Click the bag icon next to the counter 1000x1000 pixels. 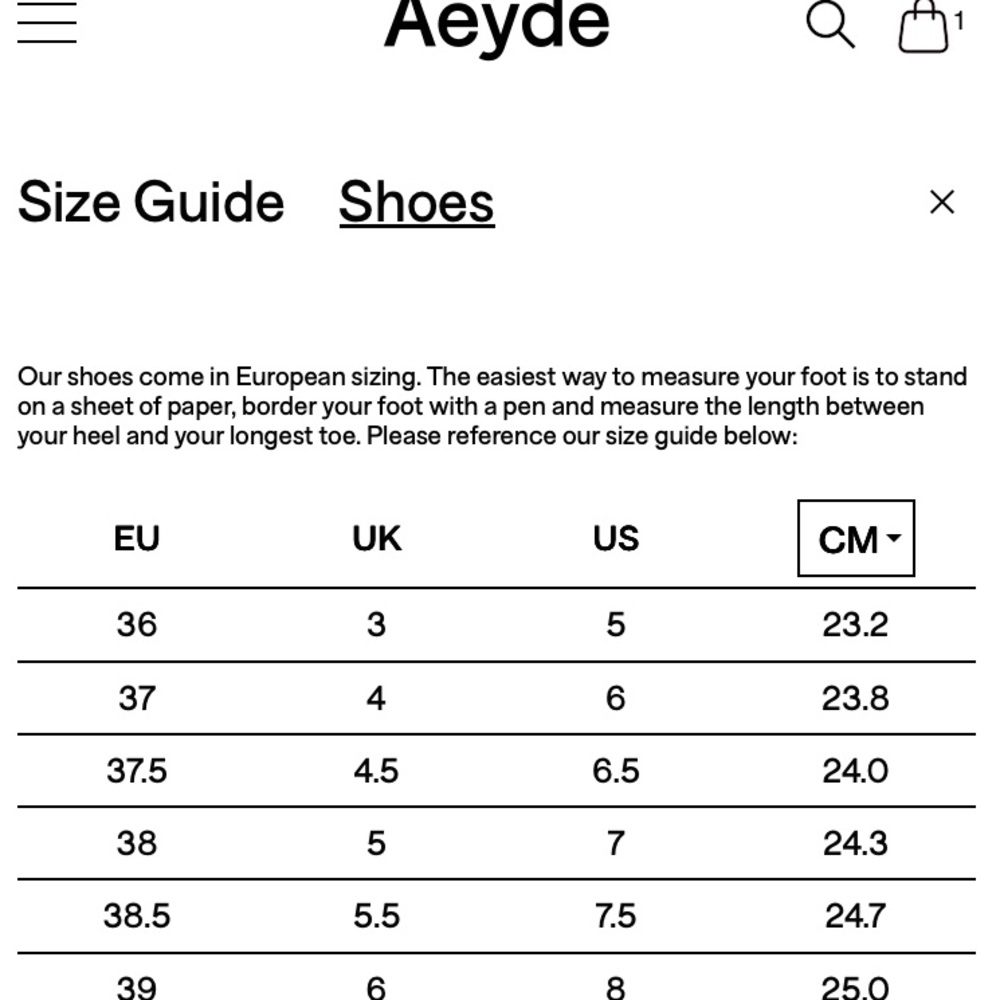922,28
